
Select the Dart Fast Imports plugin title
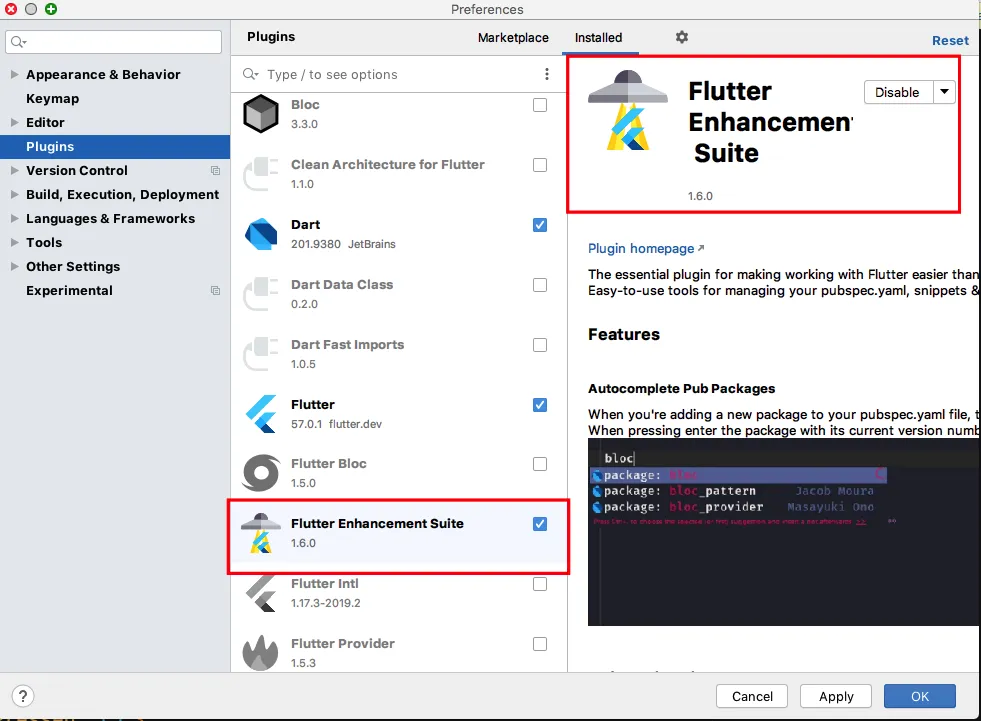[x=347, y=344]
